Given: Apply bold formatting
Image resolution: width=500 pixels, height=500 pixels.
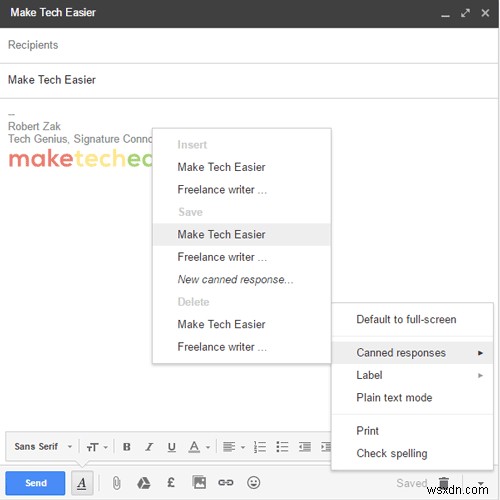Looking at the screenshot, I should click(x=127, y=447).
